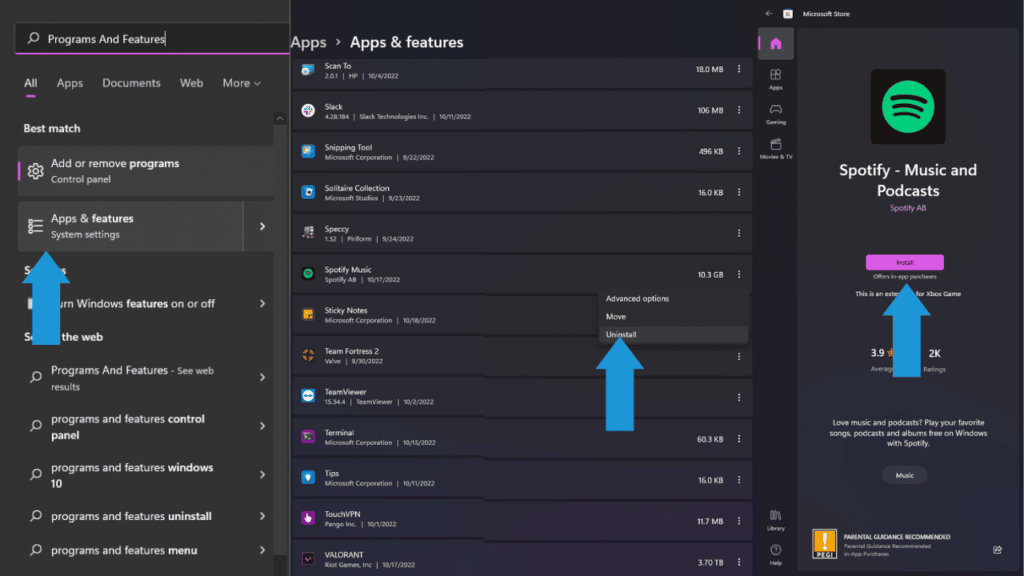The height and width of the screenshot is (576, 1024).
Task: Open the Slack app icon in Apps list
Action: pos(308,110)
